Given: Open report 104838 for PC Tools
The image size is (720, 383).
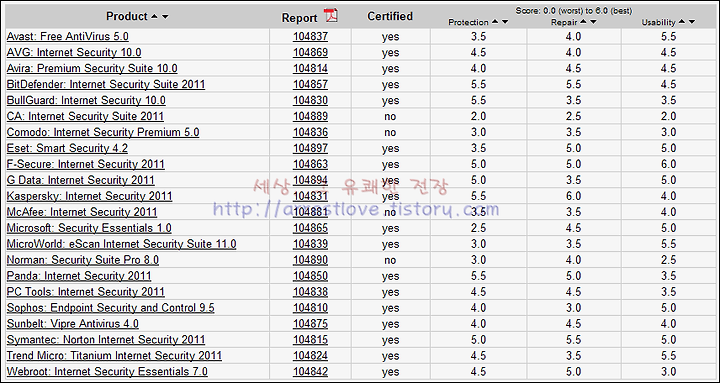Looking at the screenshot, I should (310, 292).
